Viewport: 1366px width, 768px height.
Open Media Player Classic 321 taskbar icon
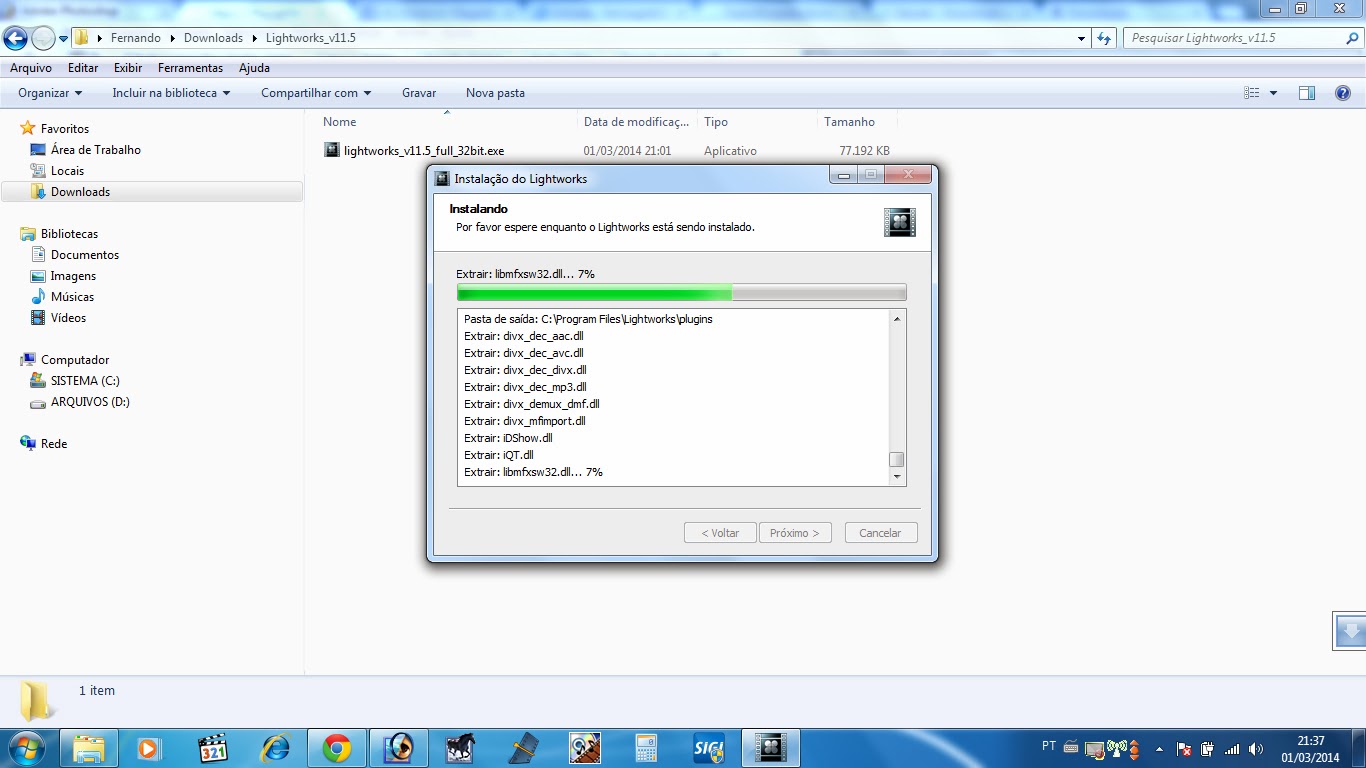point(212,748)
